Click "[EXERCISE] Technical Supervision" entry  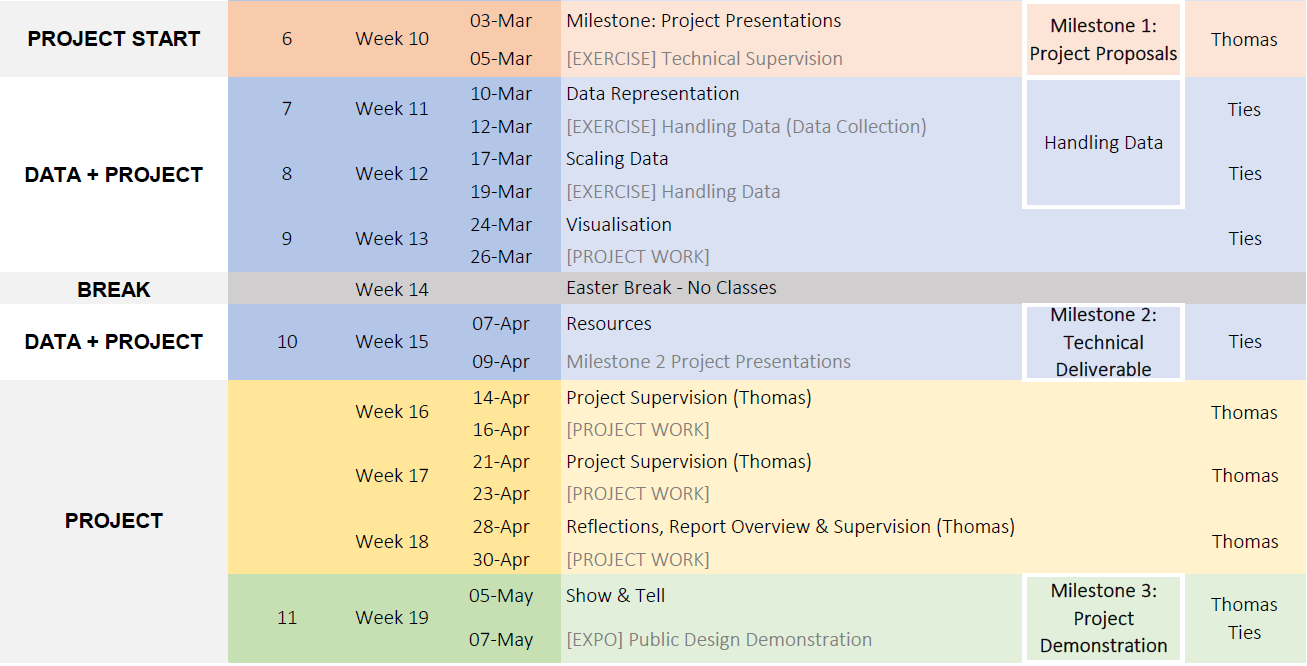[704, 59]
